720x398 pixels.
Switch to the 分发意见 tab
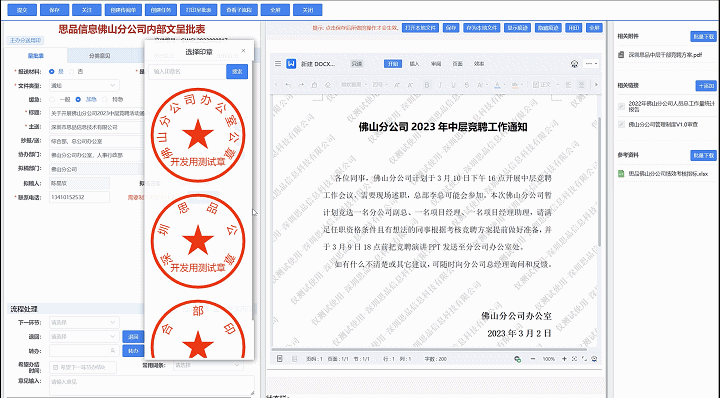99,56
